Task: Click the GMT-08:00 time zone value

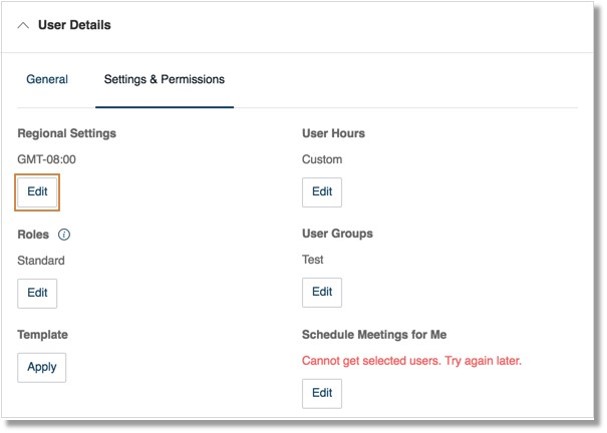Action: (x=46, y=159)
